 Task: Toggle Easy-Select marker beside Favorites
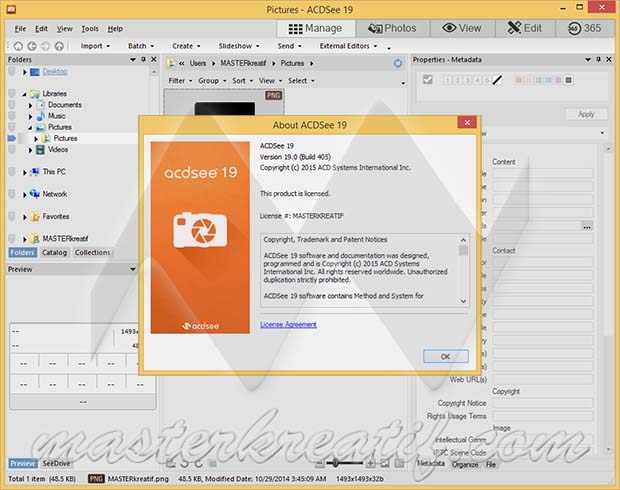tap(12, 216)
